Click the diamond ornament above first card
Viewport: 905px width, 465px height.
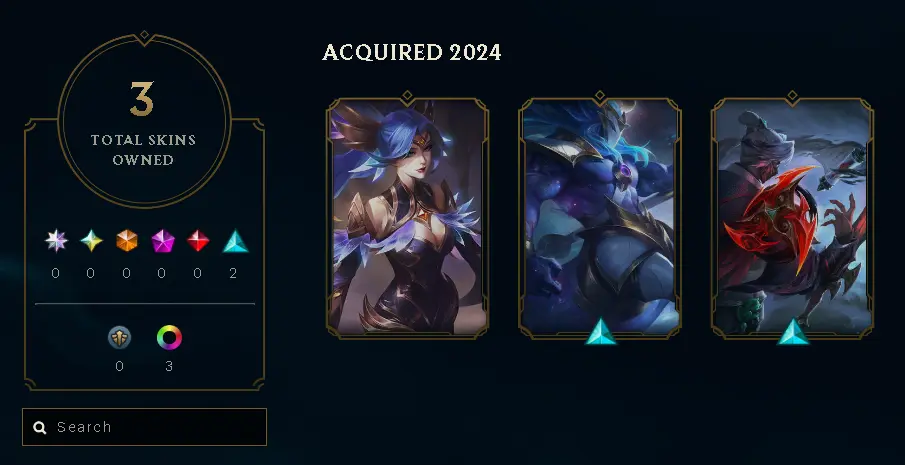point(407,95)
